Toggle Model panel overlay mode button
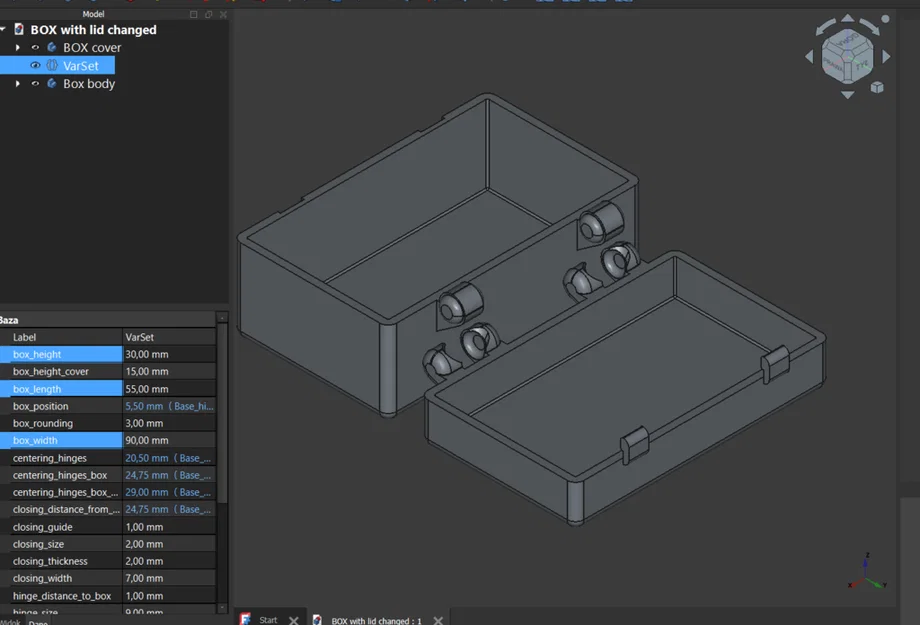The image size is (920, 625). point(194,14)
